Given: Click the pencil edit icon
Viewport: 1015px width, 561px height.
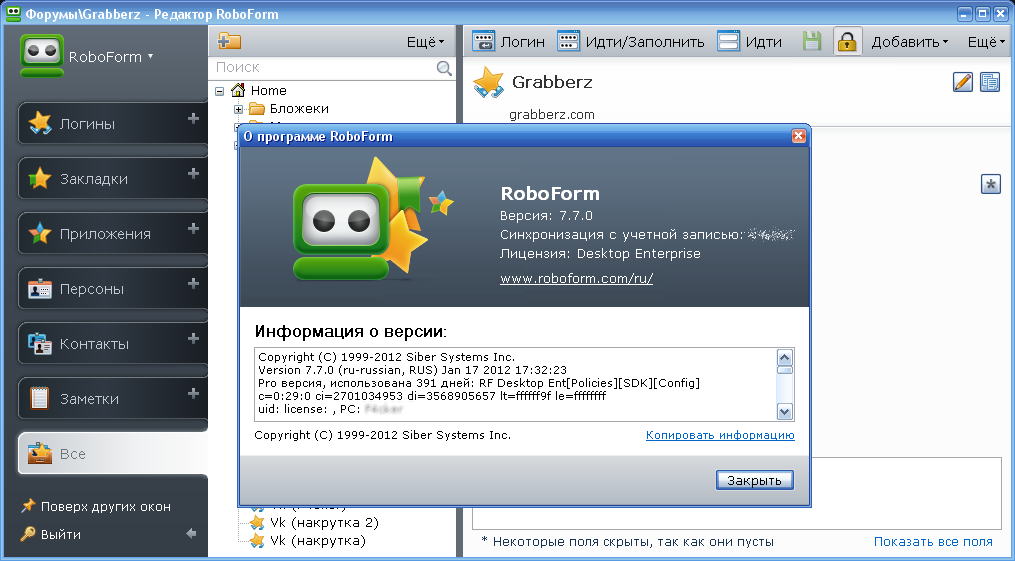Looking at the screenshot, I should click(x=963, y=82).
